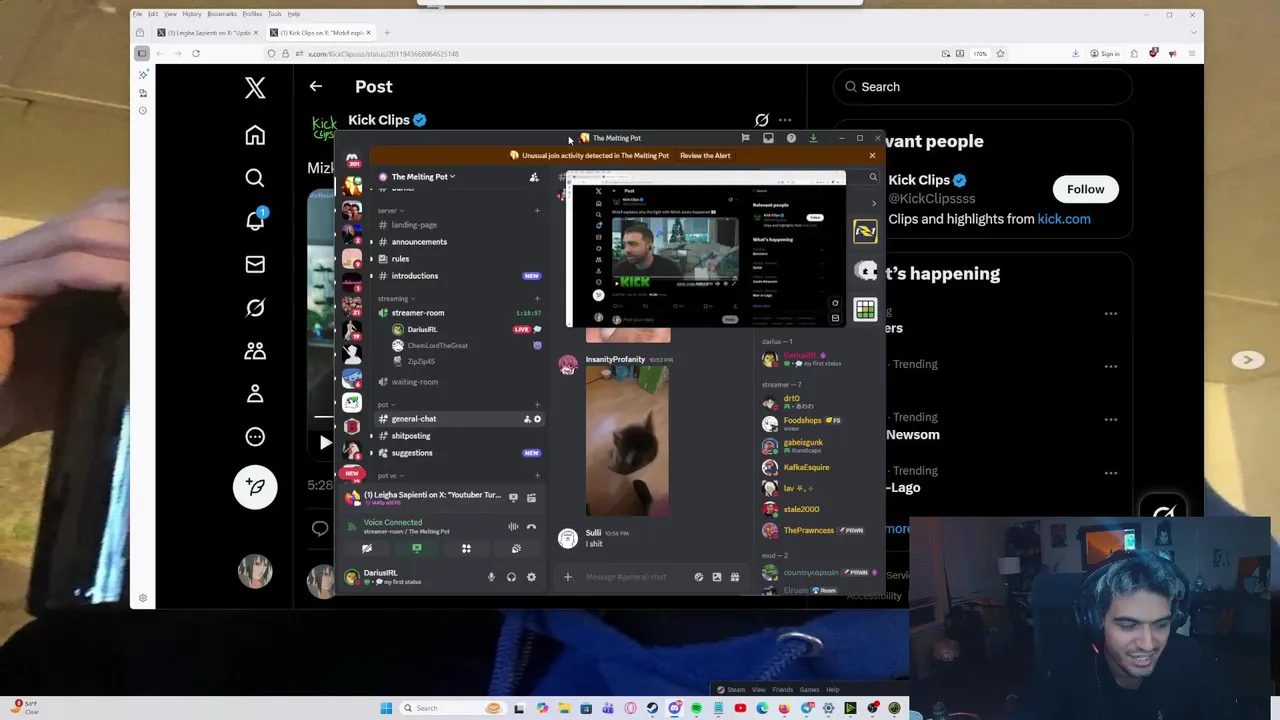Toggle Discord noise suppression icon
The width and height of the screenshot is (1280, 720).
pyautogui.click(x=513, y=526)
